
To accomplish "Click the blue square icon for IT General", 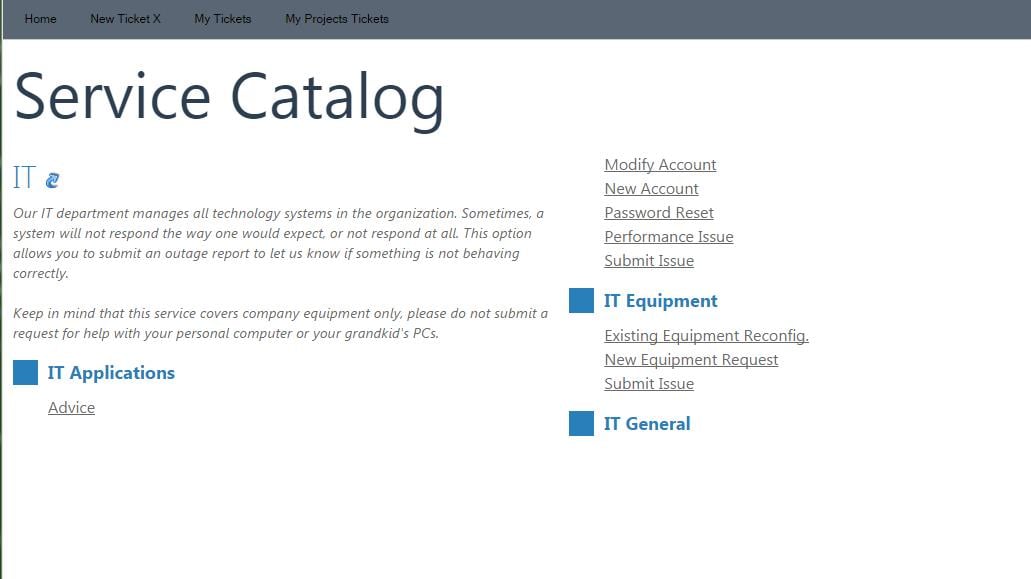I will click(581, 423).
